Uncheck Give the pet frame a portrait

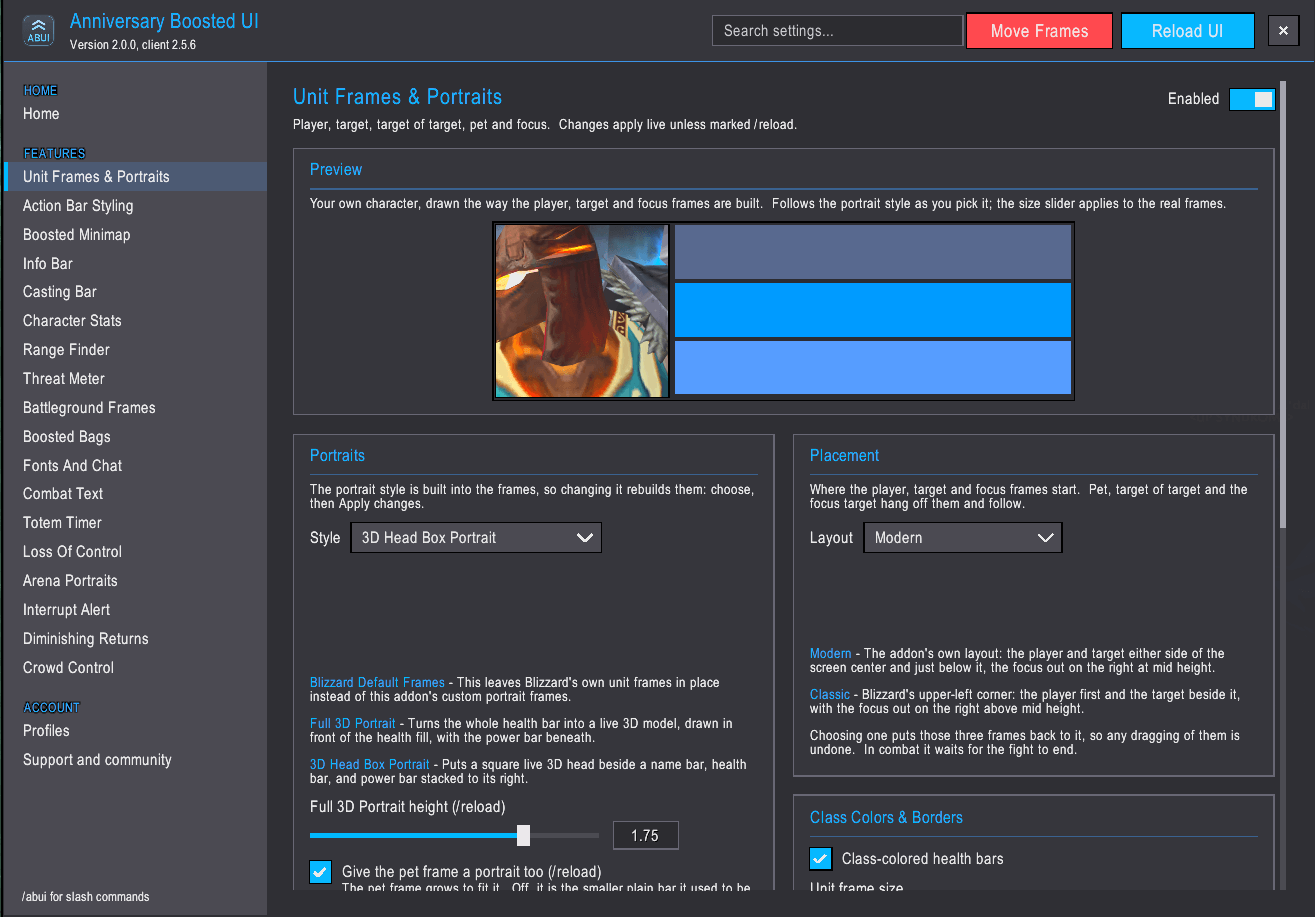320,872
